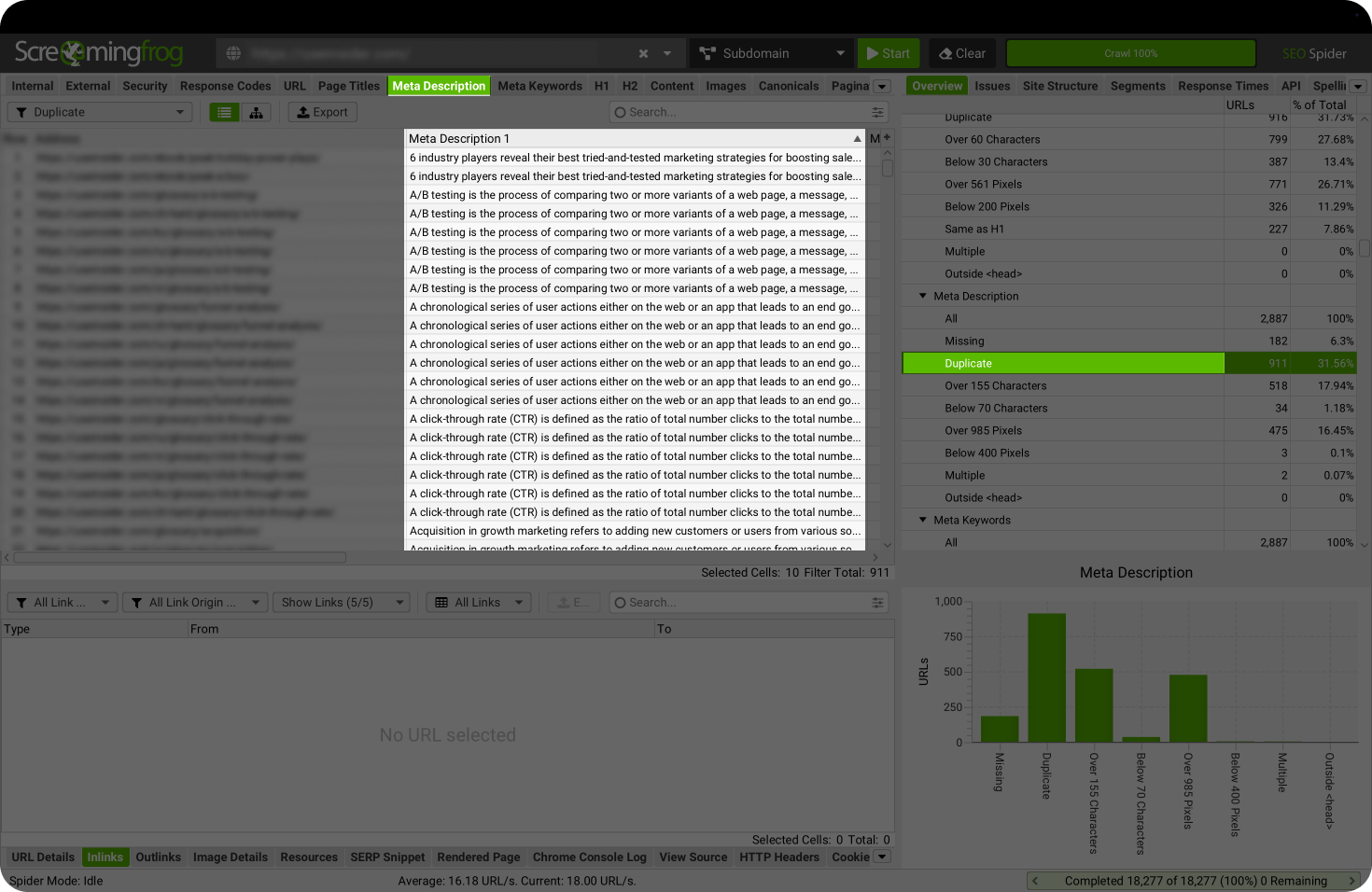1372x892 pixels.
Task: Sort Meta Description 1 column arrow
Action: [857, 138]
